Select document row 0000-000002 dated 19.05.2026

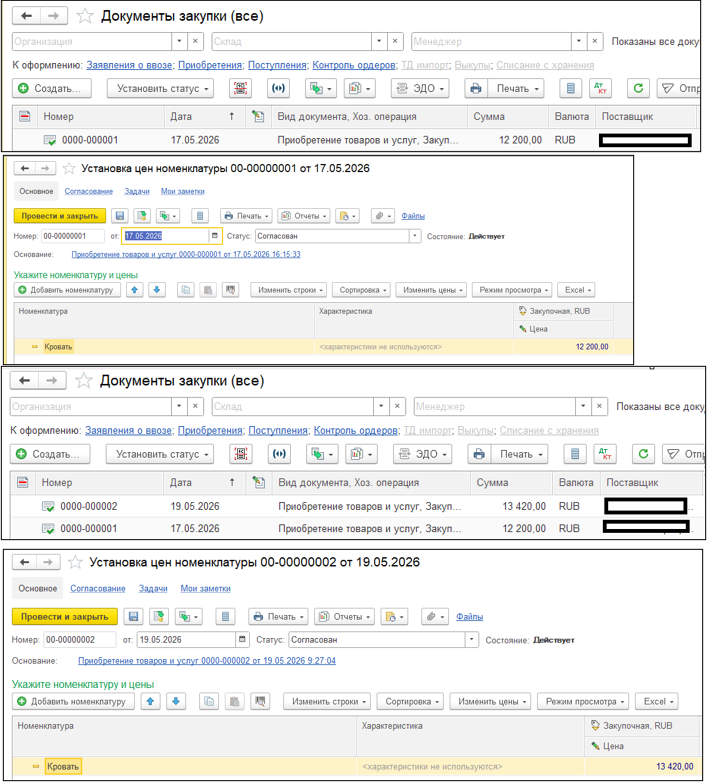(357, 506)
